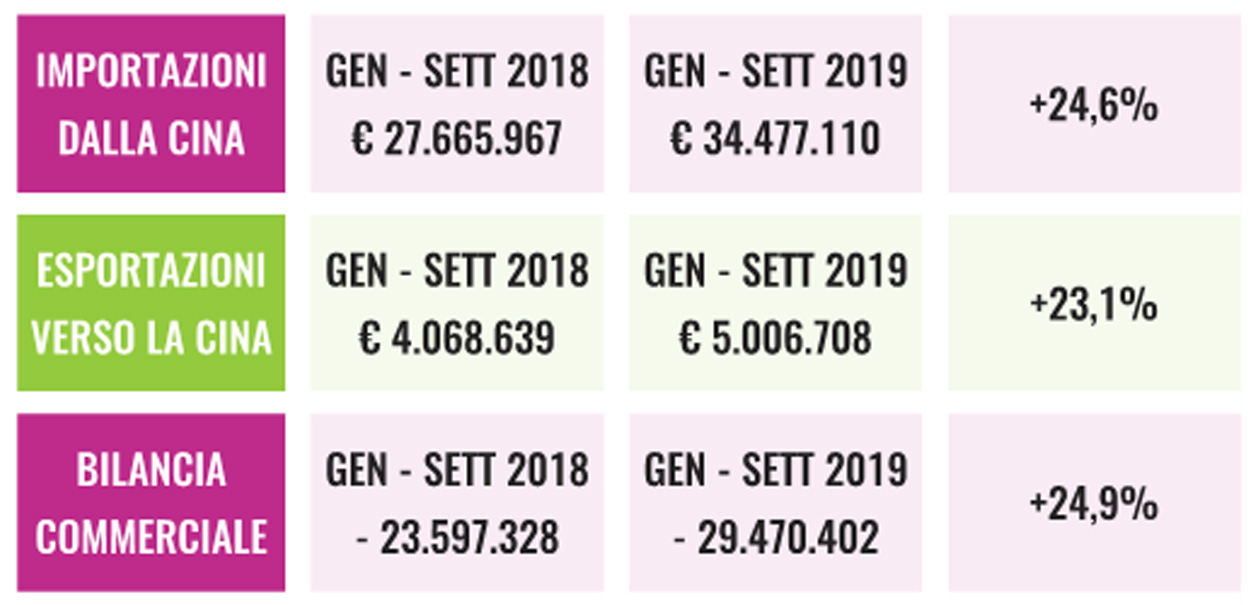Image resolution: width=1256 pixels, height=605 pixels.
Task: Click the € 4.068.639 export 2018 cell
Action: point(457,303)
